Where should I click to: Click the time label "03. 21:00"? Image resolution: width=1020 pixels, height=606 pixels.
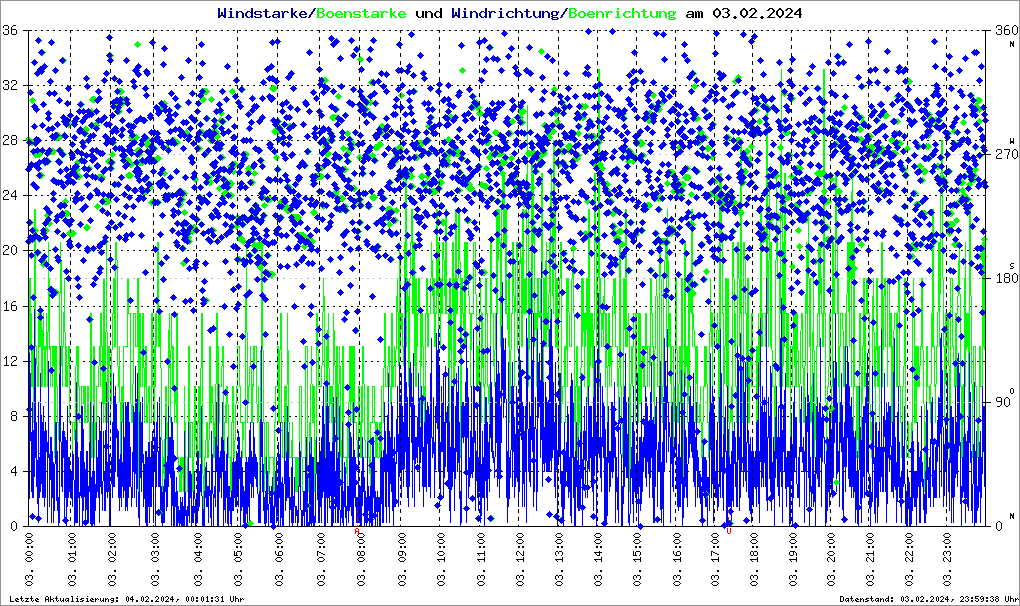870,559
